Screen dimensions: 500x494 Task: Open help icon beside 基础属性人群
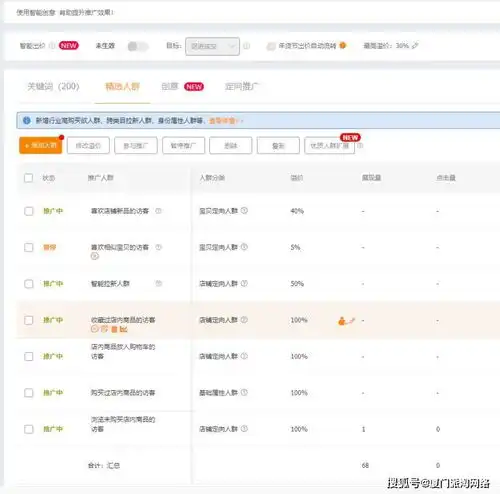click(x=244, y=392)
